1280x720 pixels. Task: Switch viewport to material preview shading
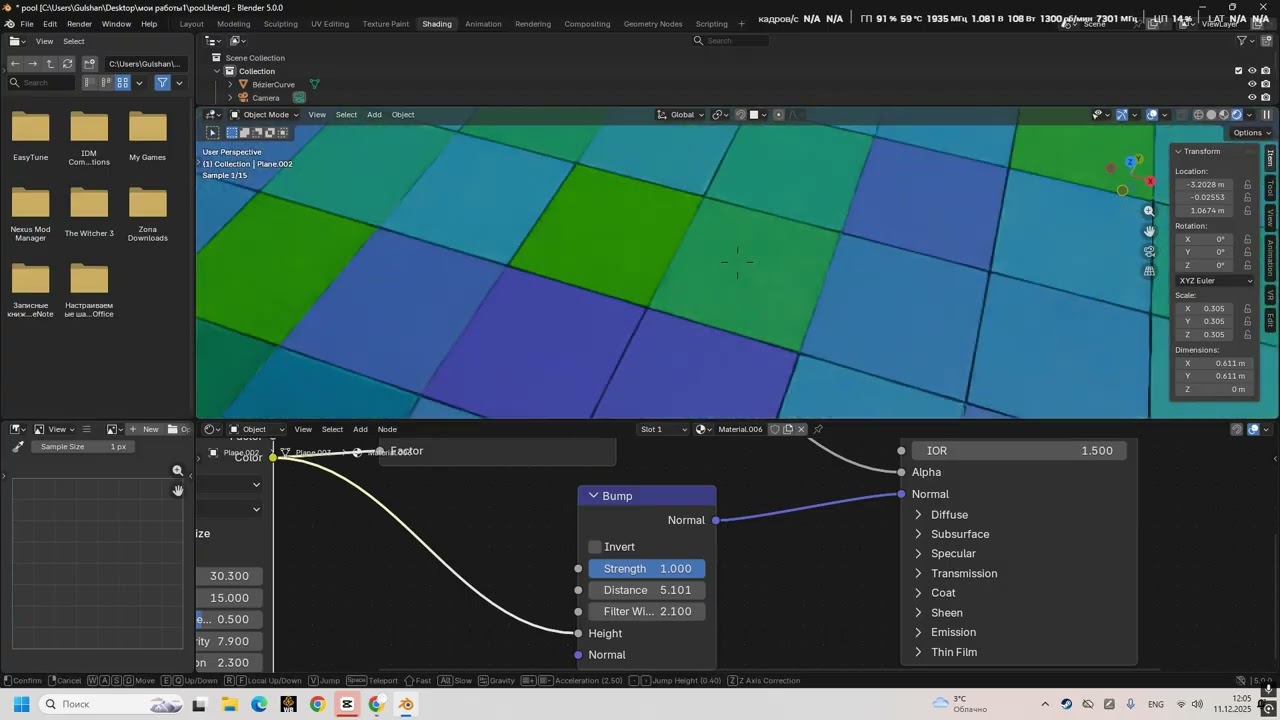[x=1224, y=115]
